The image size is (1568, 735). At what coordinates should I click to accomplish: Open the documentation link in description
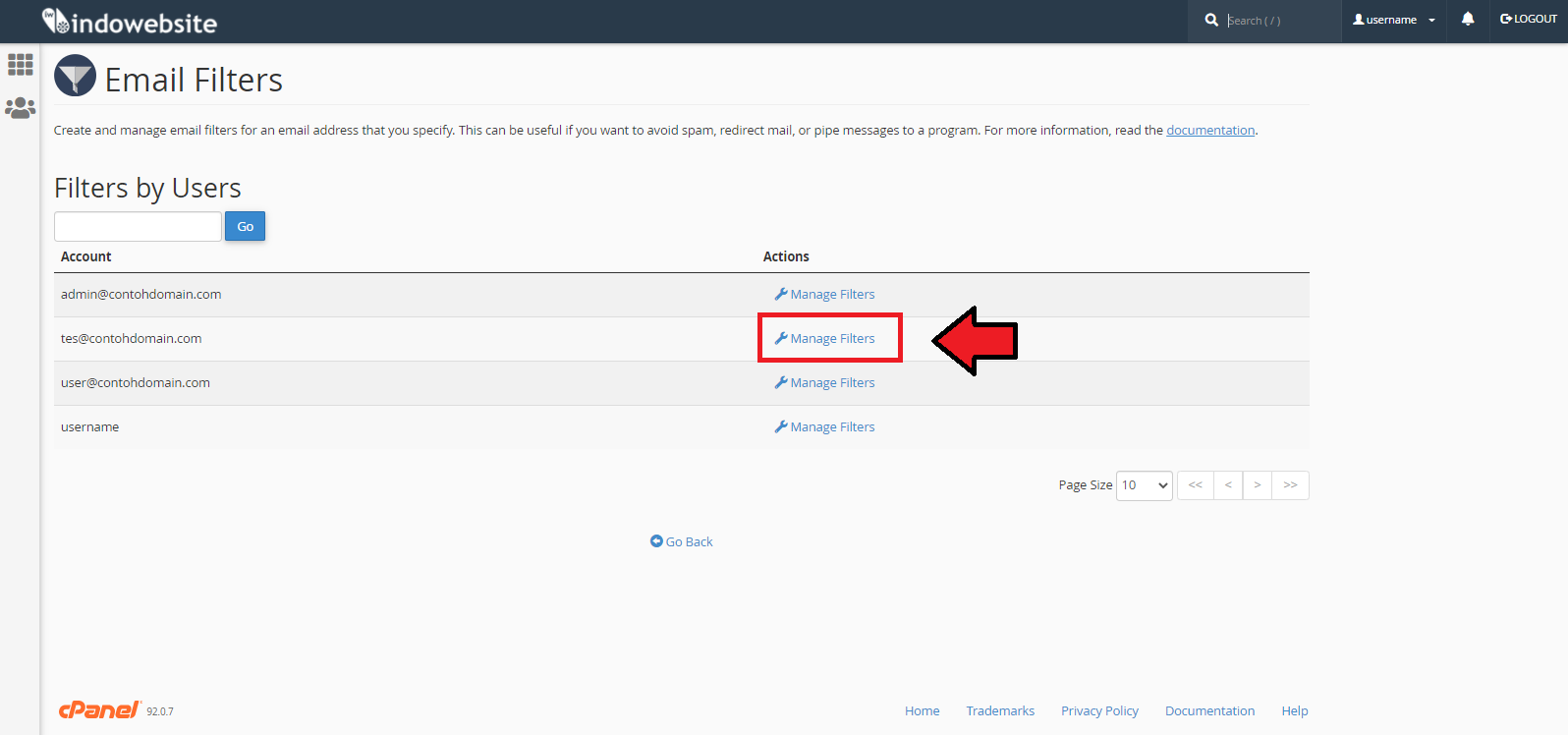[x=1209, y=131]
